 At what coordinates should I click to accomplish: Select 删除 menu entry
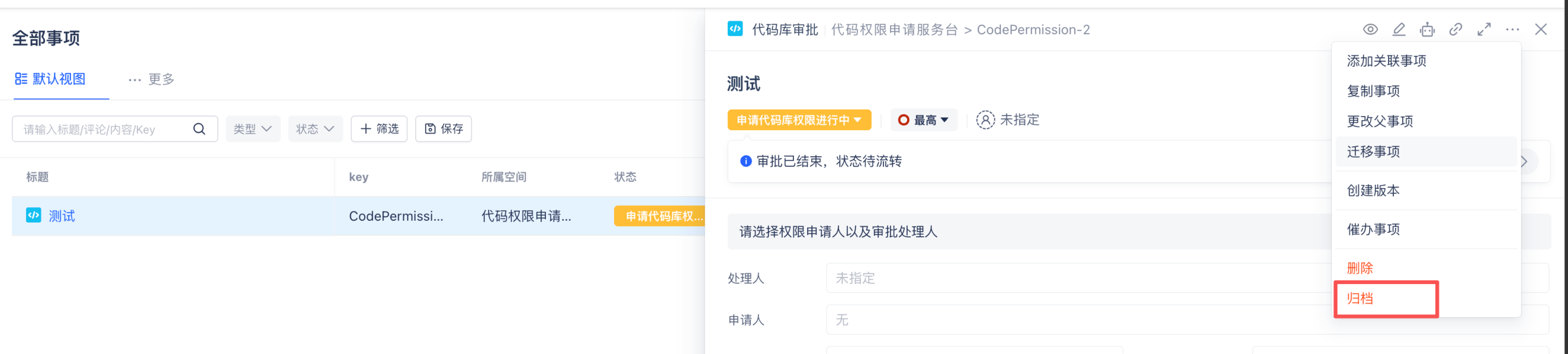[x=1360, y=268]
